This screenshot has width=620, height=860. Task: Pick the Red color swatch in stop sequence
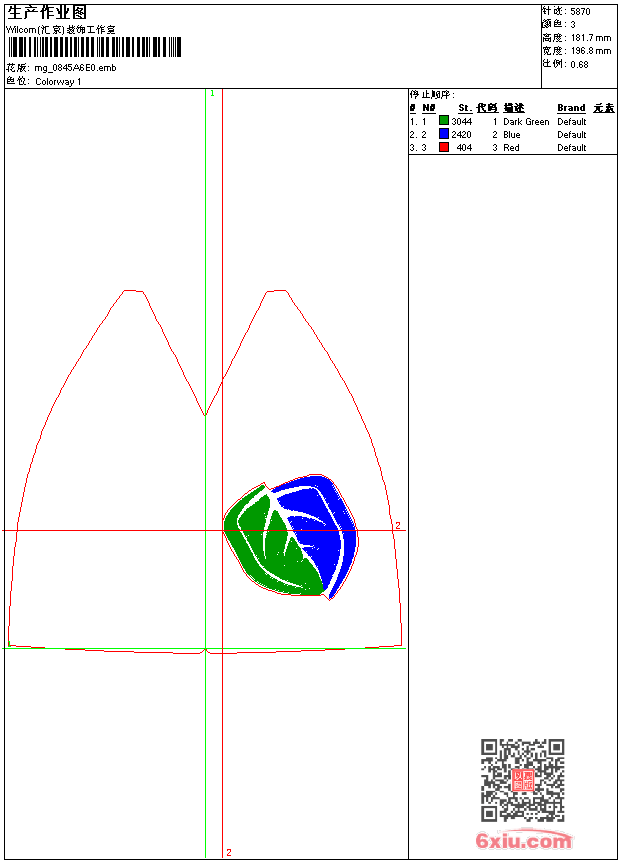[x=444, y=147]
